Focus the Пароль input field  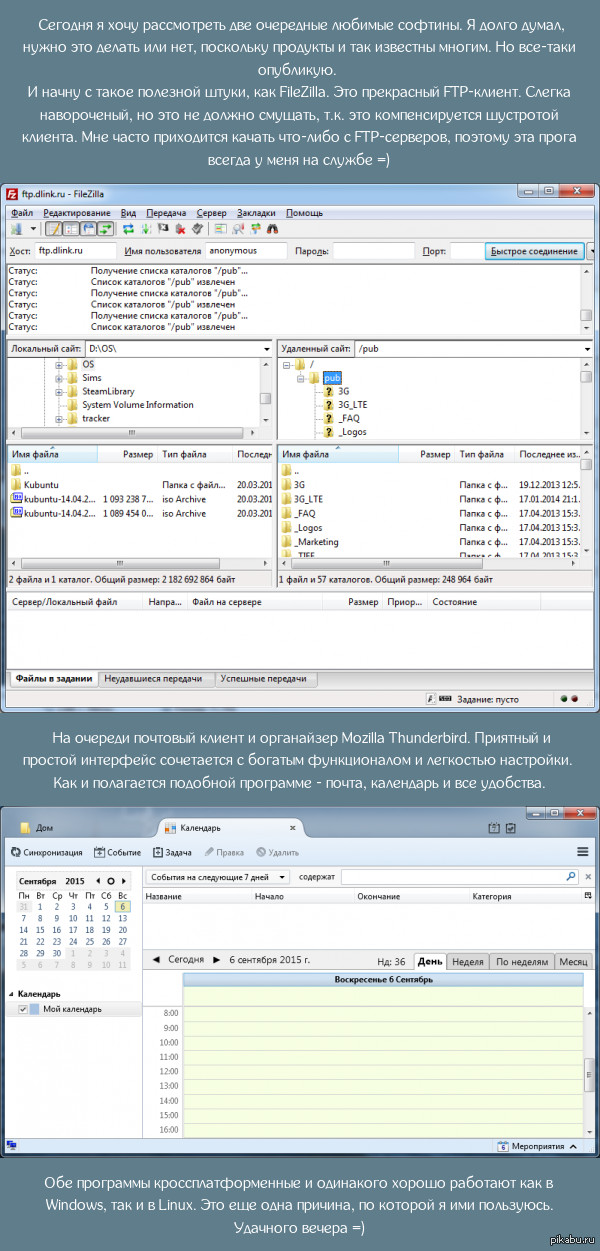[x=373, y=251]
